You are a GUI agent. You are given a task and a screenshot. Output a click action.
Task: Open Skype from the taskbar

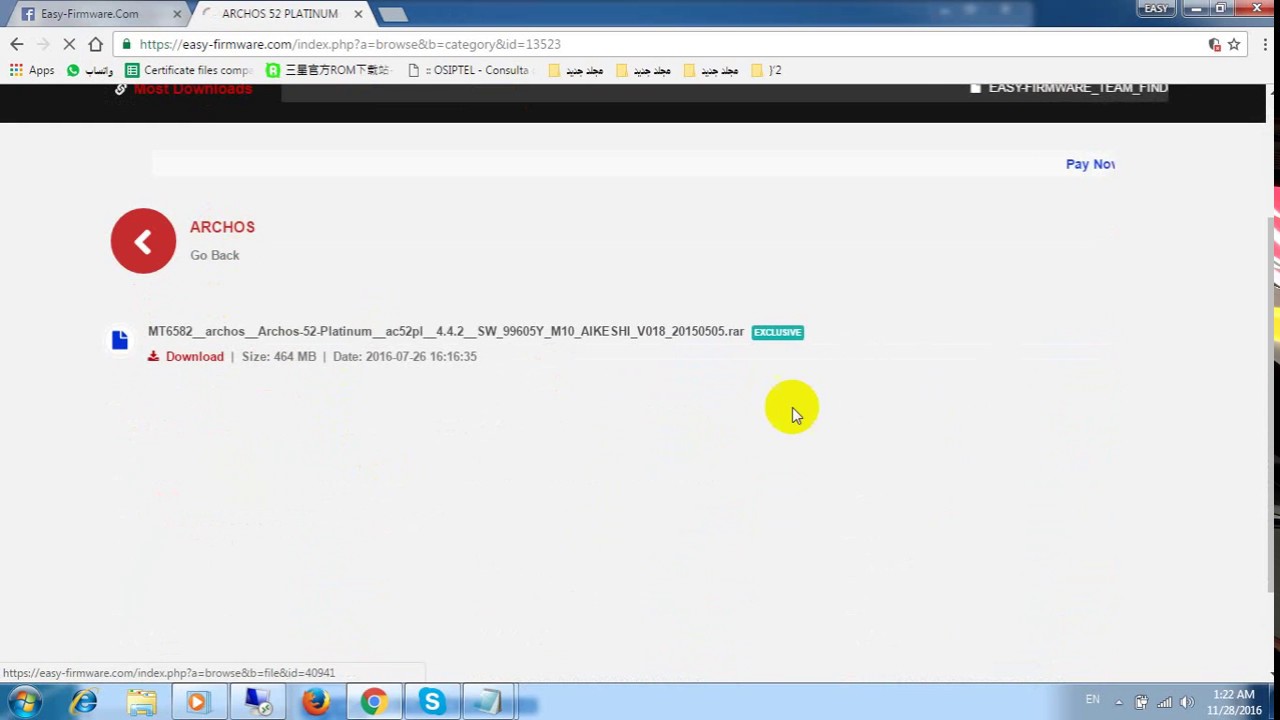(x=432, y=702)
